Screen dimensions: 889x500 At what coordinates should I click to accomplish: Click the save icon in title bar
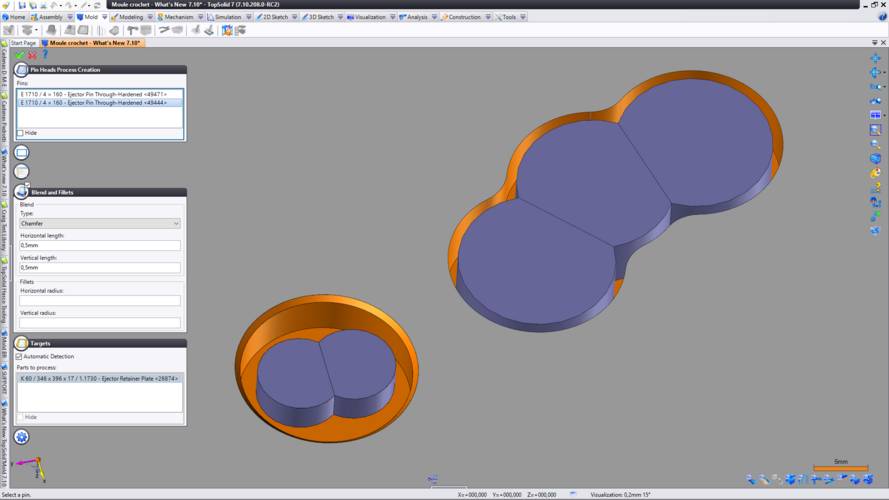22,5
